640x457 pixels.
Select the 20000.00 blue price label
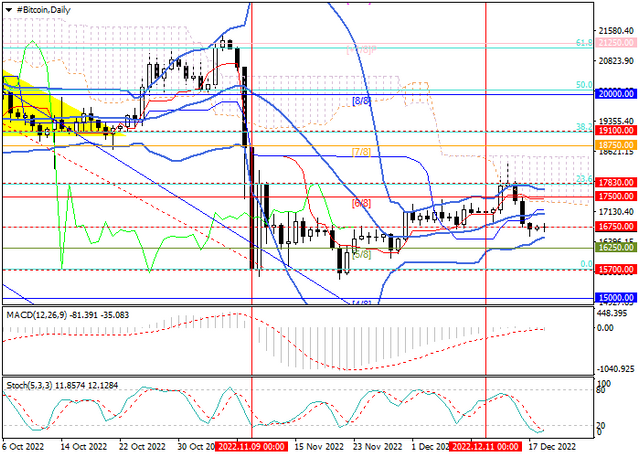click(616, 94)
